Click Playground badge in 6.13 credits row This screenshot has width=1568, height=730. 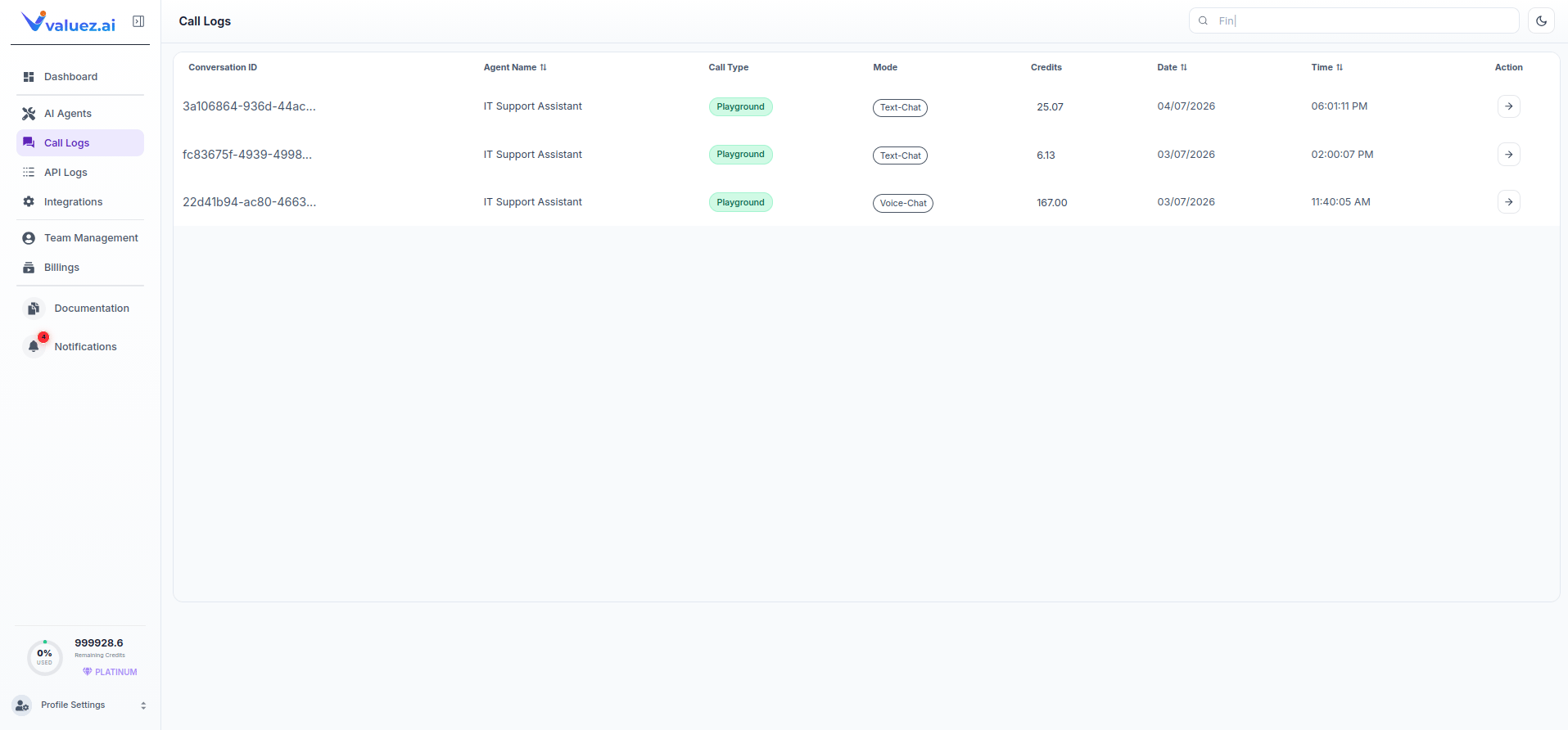coord(740,155)
